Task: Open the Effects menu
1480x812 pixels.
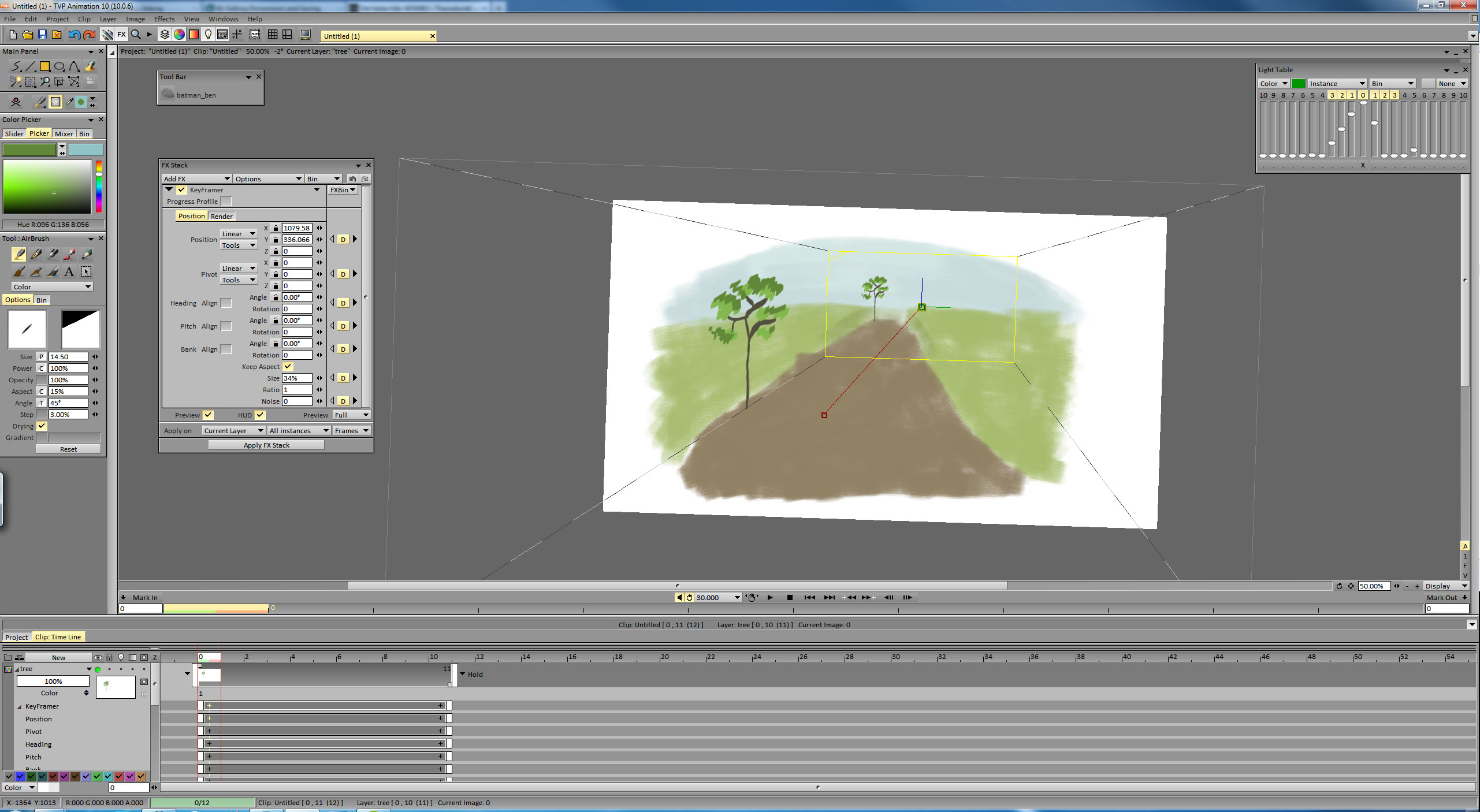Action: tap(164, 19)
